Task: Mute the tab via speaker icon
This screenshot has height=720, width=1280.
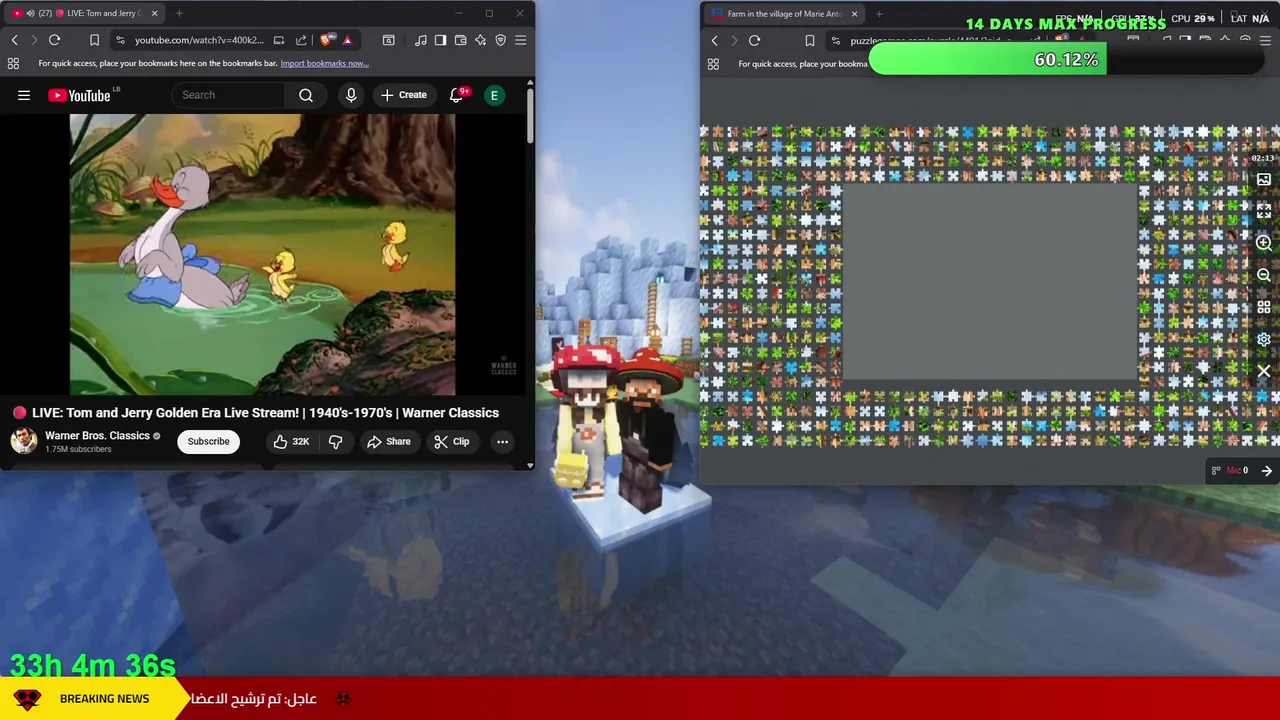Action: tap(31, 13)
